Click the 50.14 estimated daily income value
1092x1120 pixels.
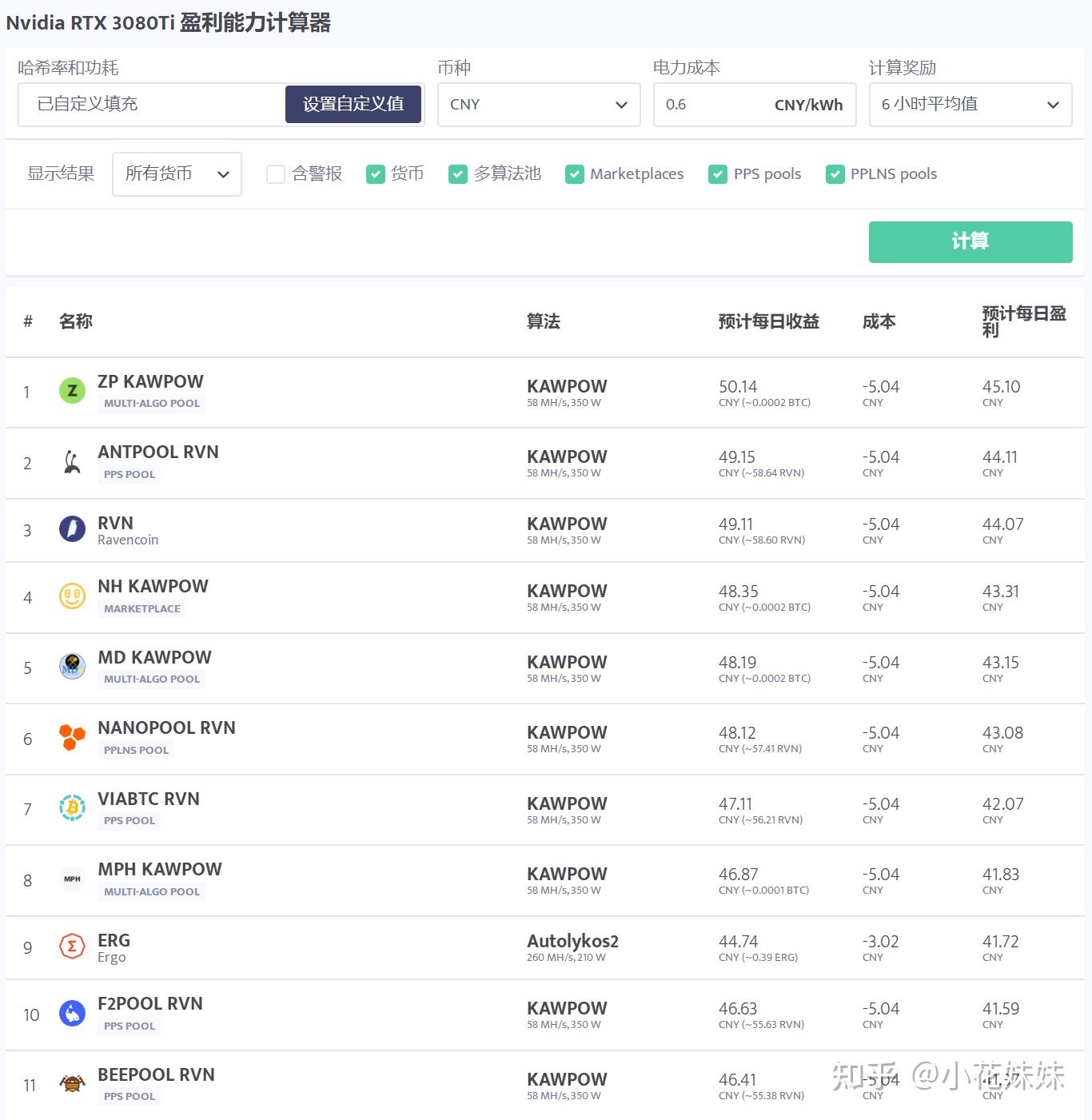737,387
